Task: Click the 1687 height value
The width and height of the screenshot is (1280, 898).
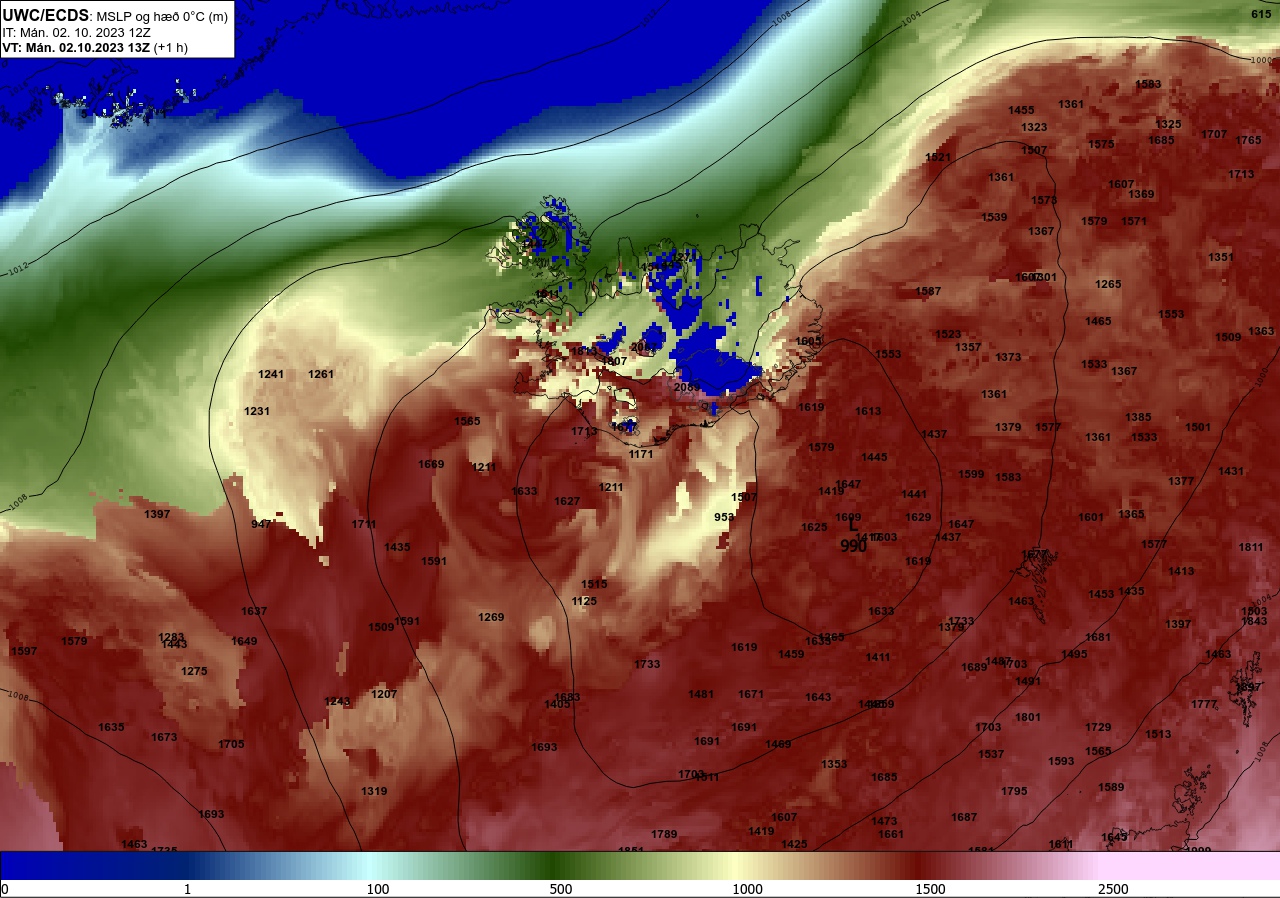Action: [x=964, y=817]
